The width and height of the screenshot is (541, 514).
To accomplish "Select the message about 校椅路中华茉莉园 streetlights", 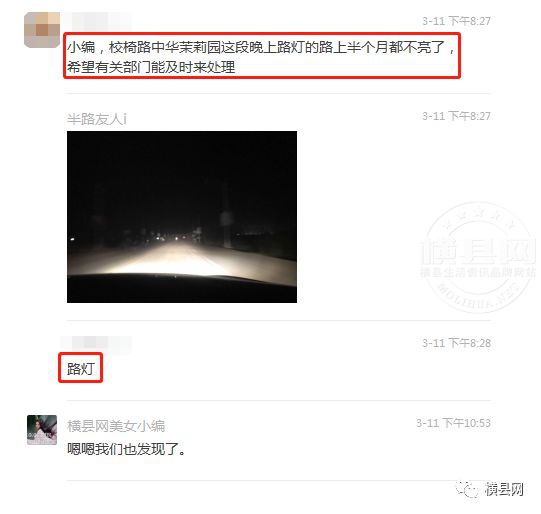I will click(262, 56).
